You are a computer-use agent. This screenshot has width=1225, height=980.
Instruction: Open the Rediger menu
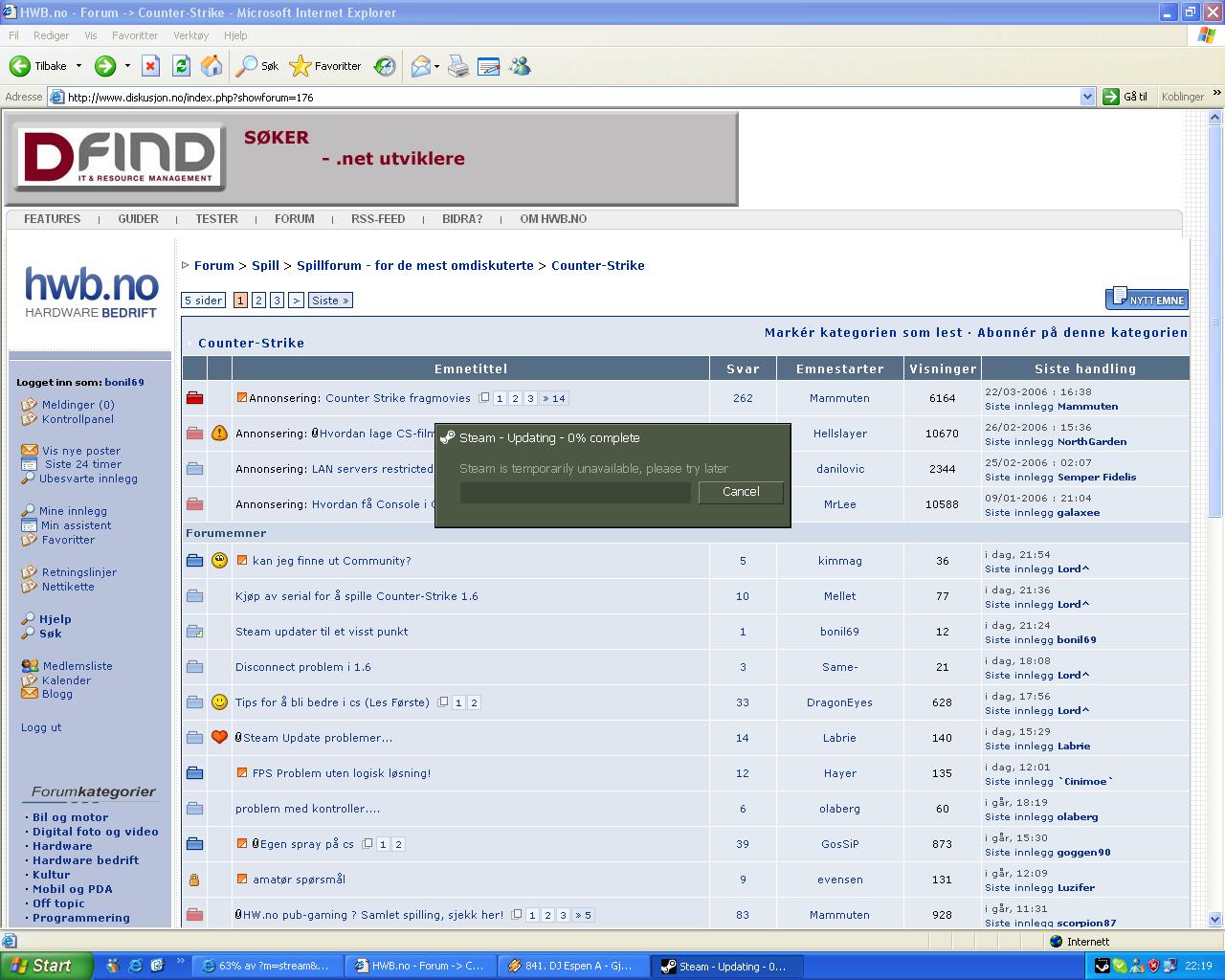[x=51, y=35]
